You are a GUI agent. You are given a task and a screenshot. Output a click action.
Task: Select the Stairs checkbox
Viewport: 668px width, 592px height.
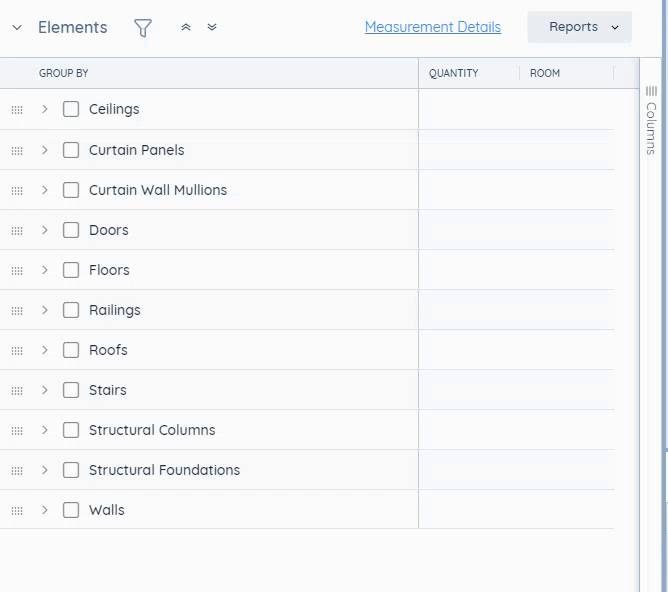71,390
